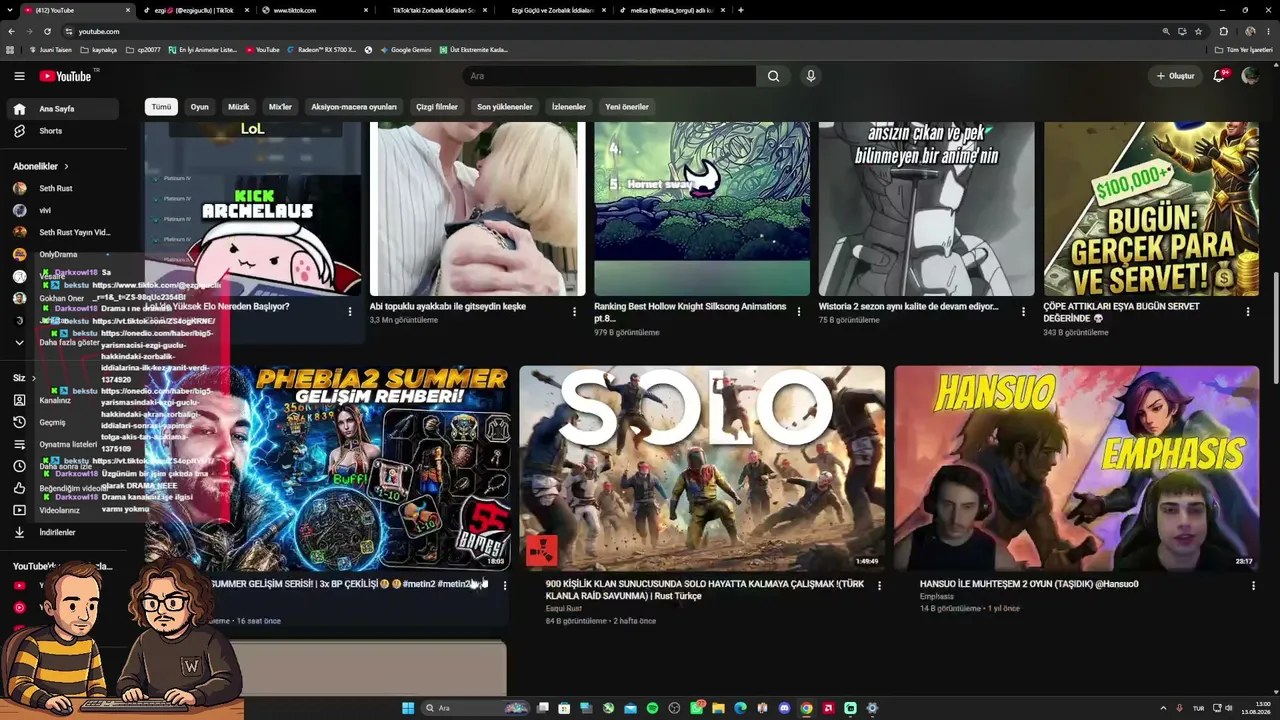Select the İzlenenler filter chip
The width and height of the screenshot is (1280, 720).
click(569, 107)
